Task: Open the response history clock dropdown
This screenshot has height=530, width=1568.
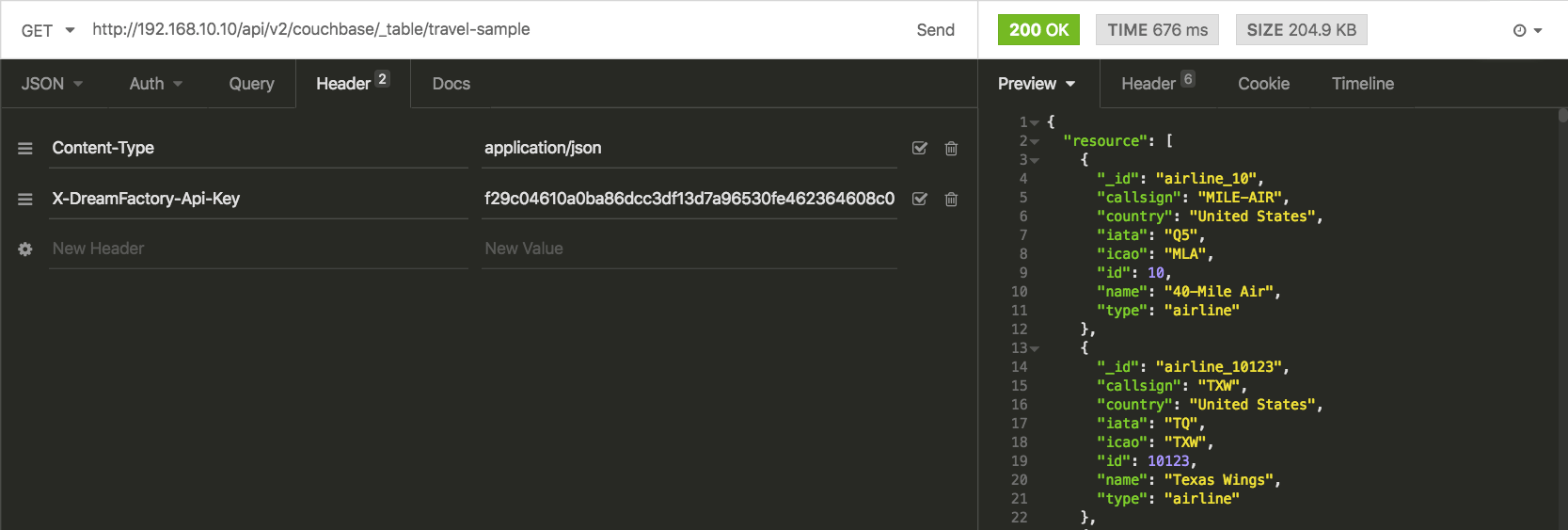Action: [x=1528, y=30]
